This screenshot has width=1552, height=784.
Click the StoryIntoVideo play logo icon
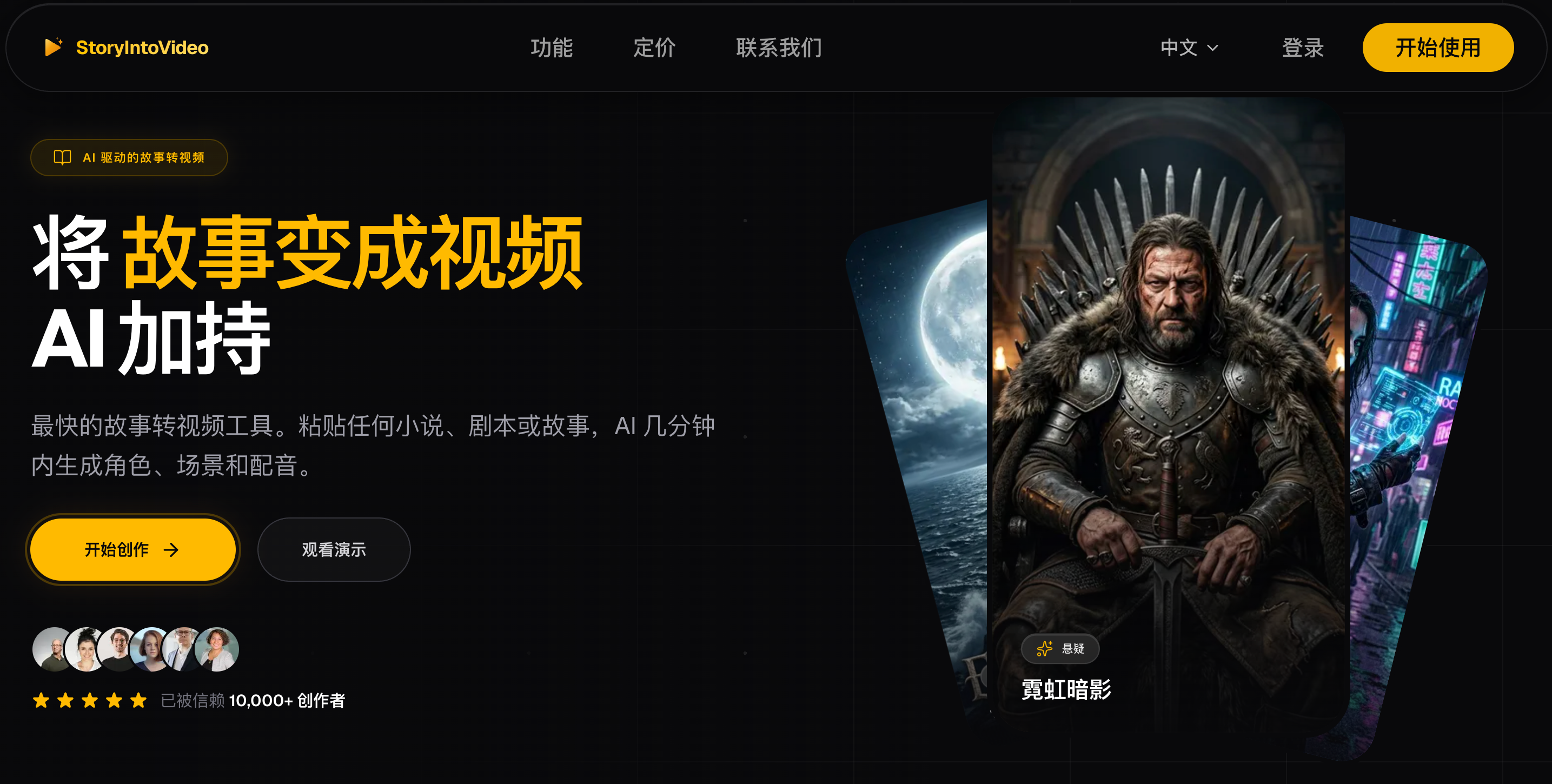54,47
